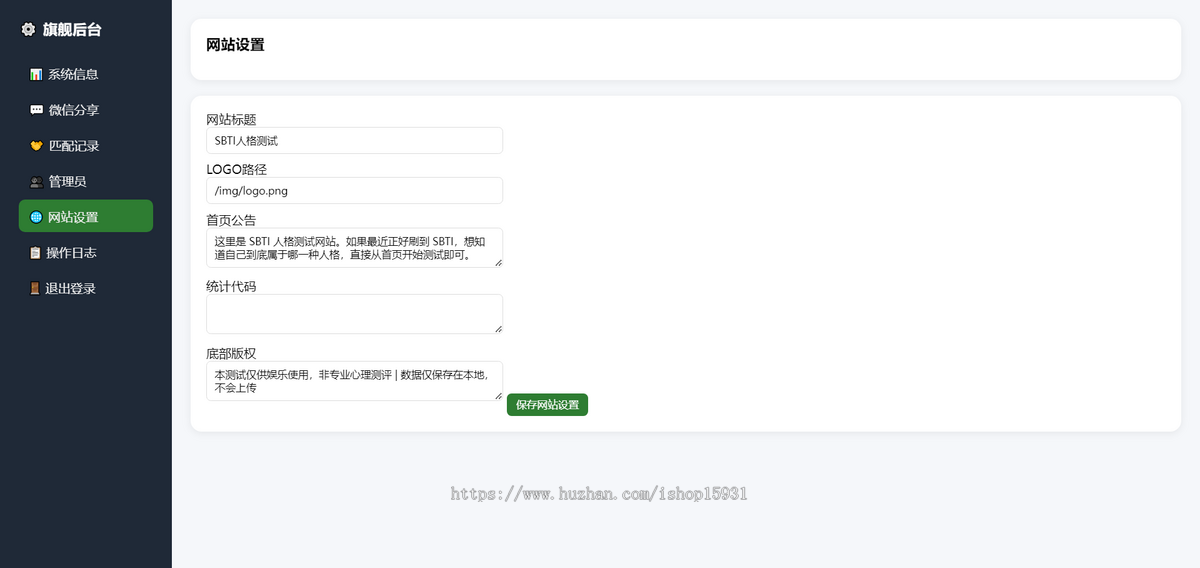This screenshot has height=568, width=1200.
Task: Click the LOGO路径 field label
Action: (236, 169)
